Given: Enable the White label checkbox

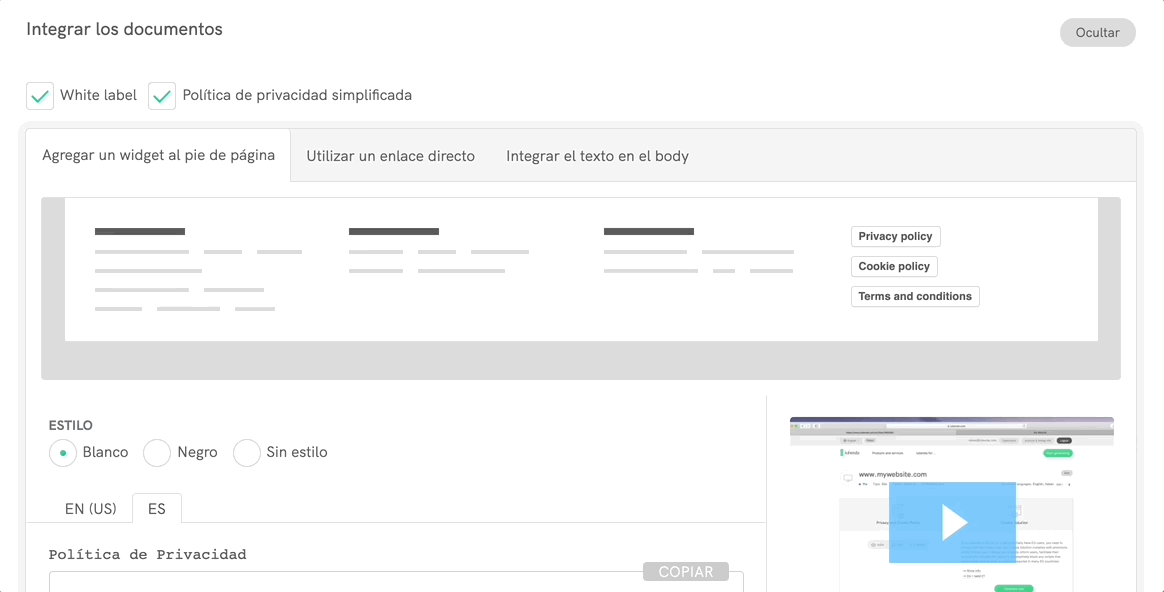Looking at the screenshot, I should pyautogui.click(x=40, y=96).
